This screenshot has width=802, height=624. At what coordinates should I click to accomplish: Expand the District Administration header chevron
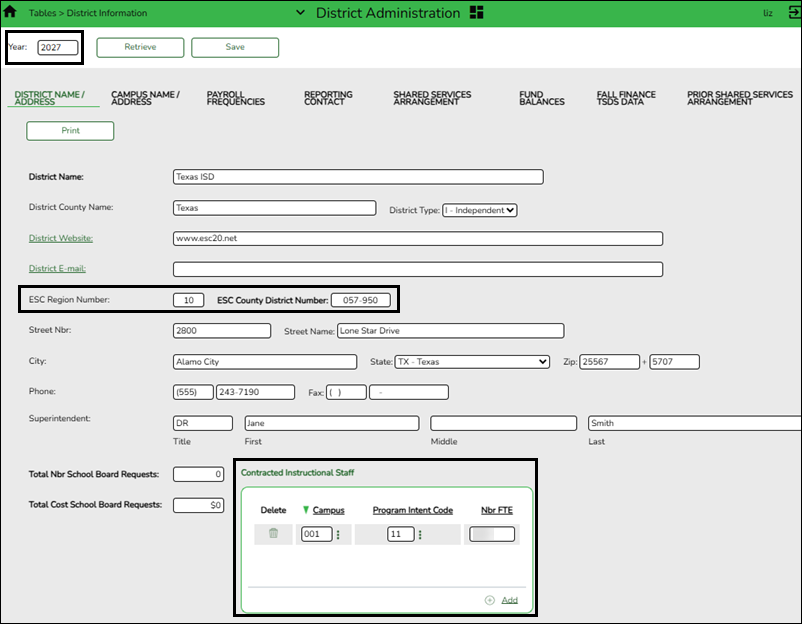(x=300, y=12)
